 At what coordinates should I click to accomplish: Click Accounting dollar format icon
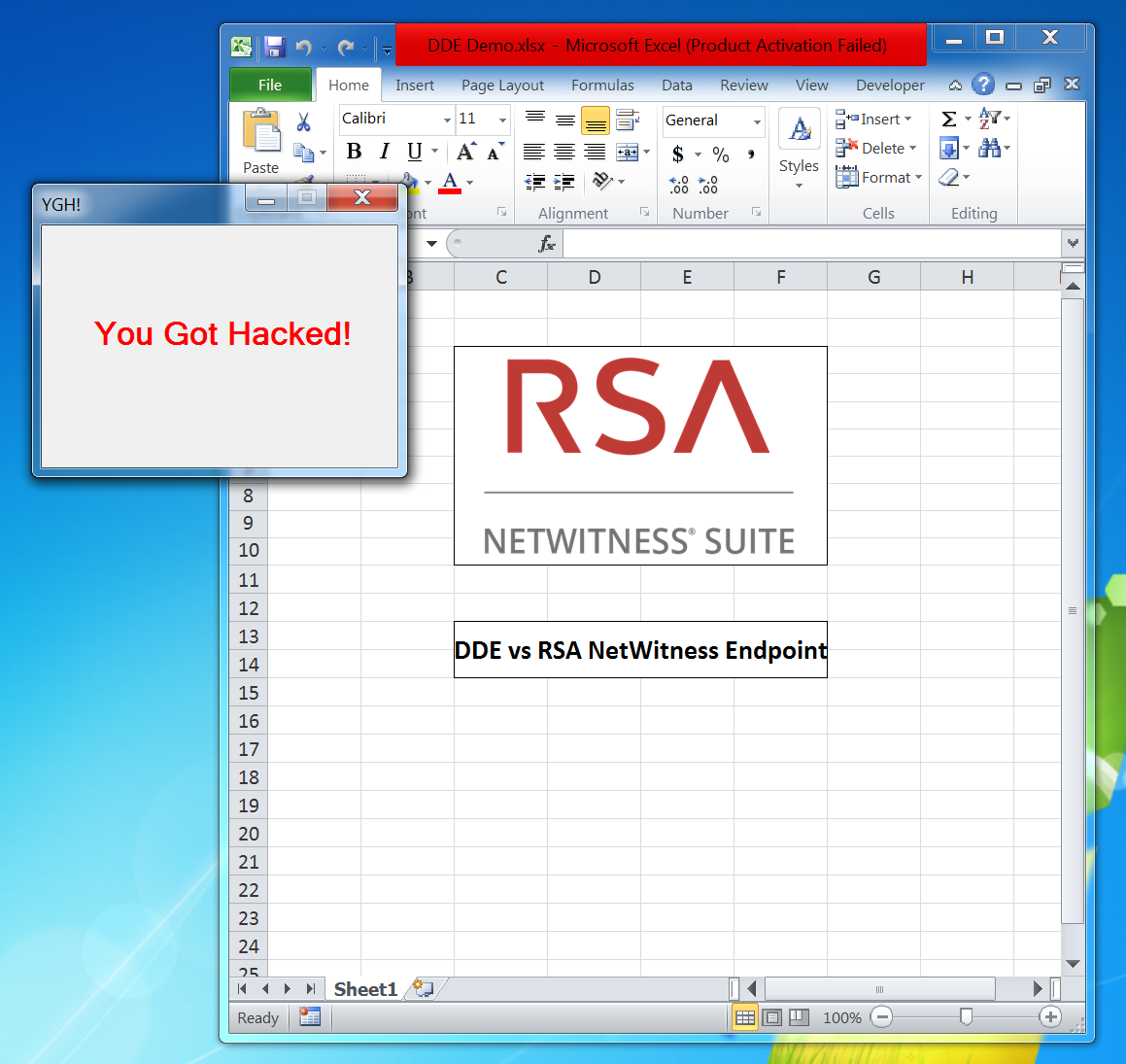pyautogui.click(x=678, y=154)
